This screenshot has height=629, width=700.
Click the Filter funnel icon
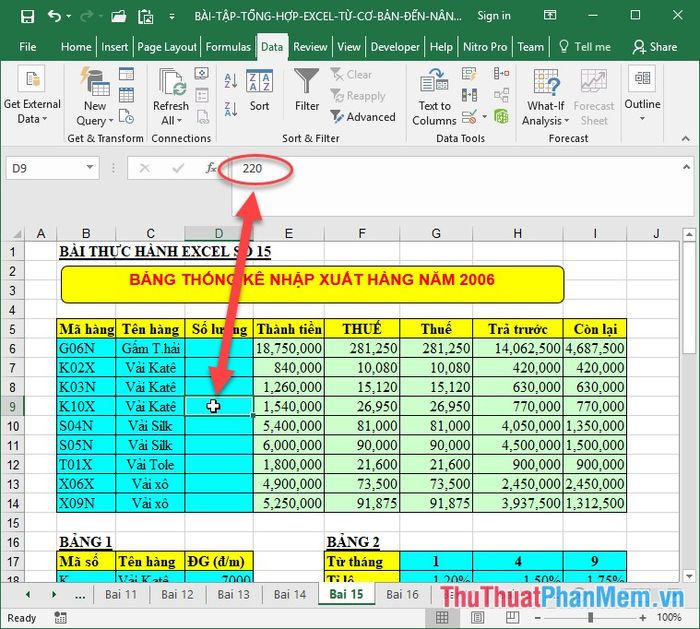(x=307, y=85)
